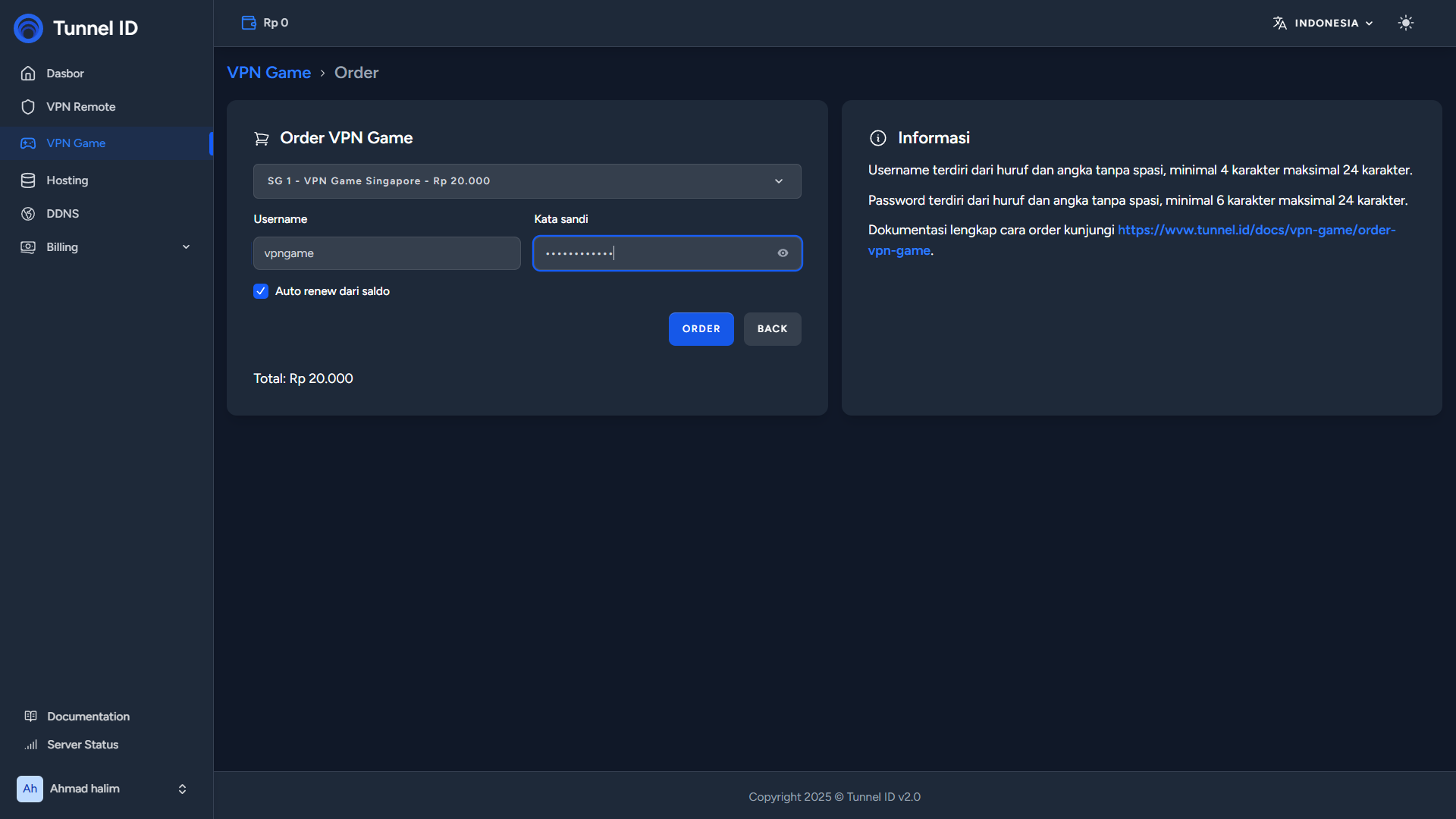This screenshot has height=819, width=1456.
Task: Open the Indonesia language dropdown
Action: coord(1333,23)
